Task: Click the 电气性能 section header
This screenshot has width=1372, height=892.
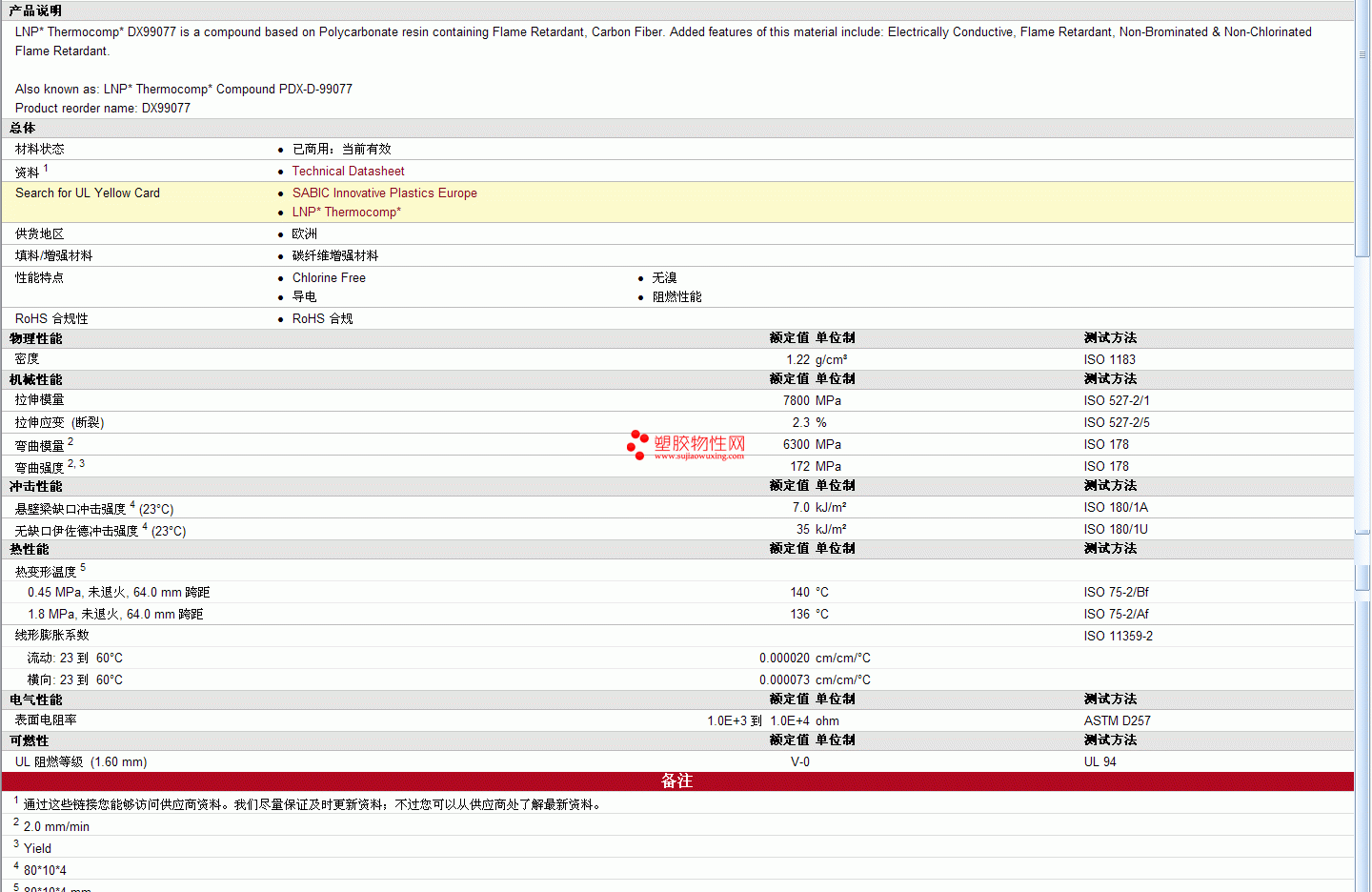Action: [36, 700]
